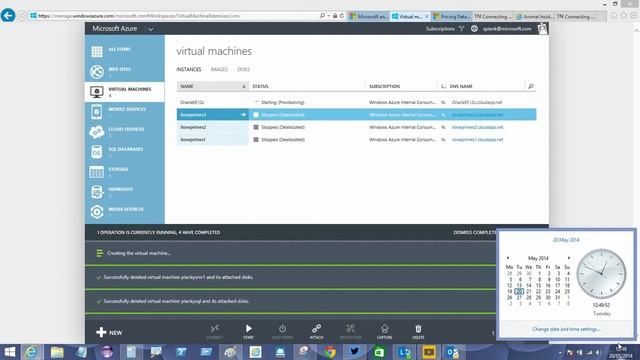The height and width of the screenshot is (360, 640).
Task: Open the user account email menu
Action: (507, 29)
